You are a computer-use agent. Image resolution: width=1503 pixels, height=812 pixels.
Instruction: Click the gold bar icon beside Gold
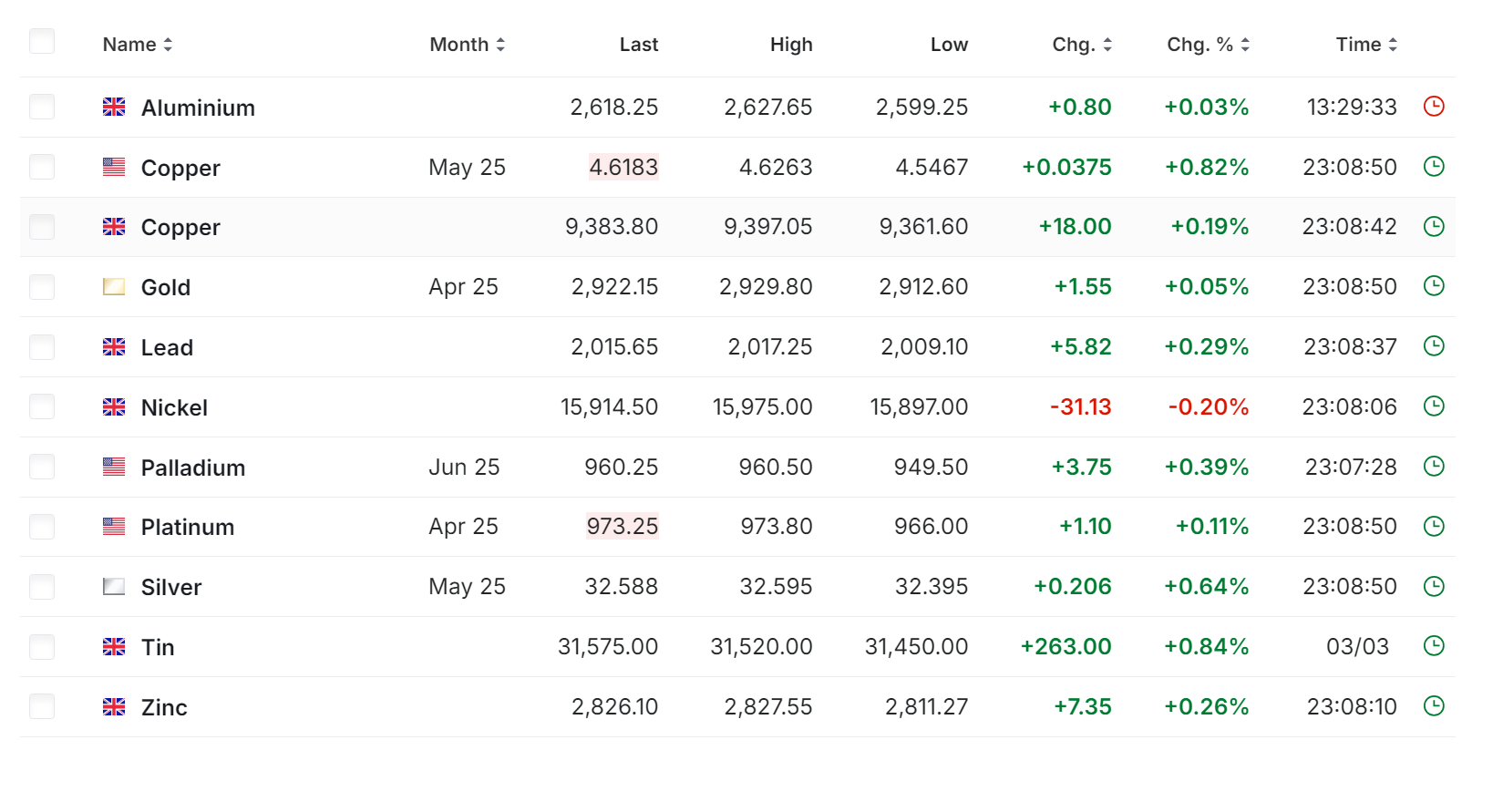tap(114, 287)
